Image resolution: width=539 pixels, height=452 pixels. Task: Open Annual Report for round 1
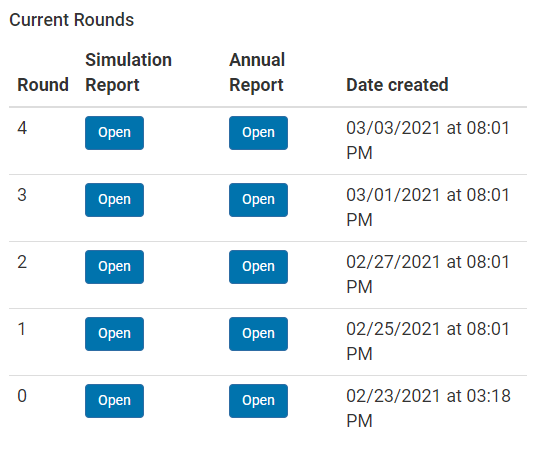258,334
